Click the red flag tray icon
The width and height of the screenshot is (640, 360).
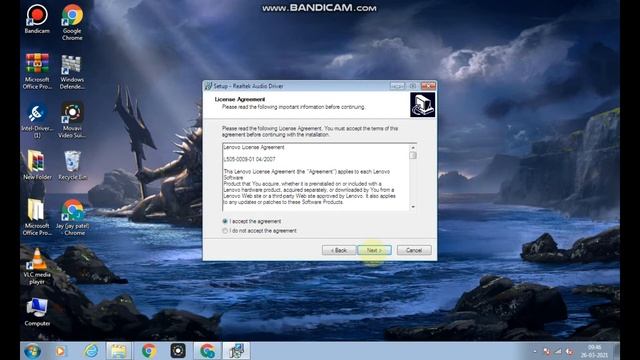tap(547, 351)
